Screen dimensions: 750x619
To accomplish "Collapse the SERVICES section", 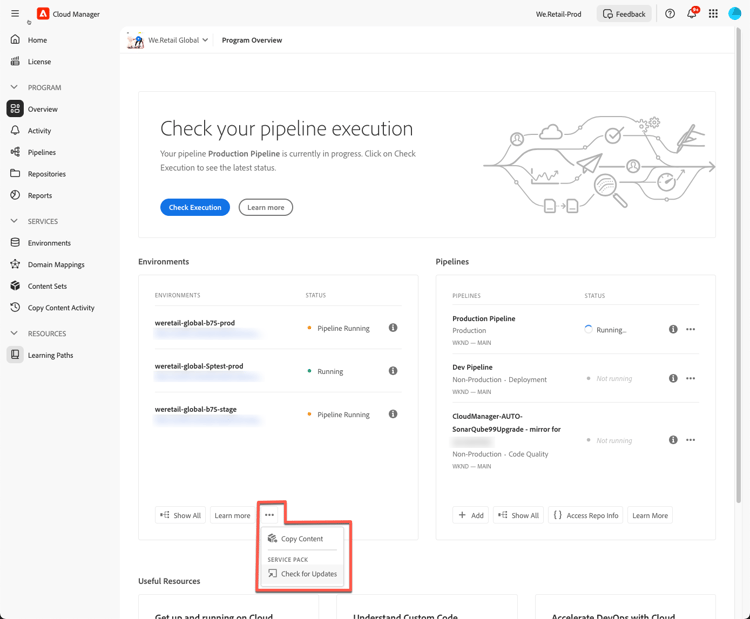I will pyautogui.click(x=14, y=221).
